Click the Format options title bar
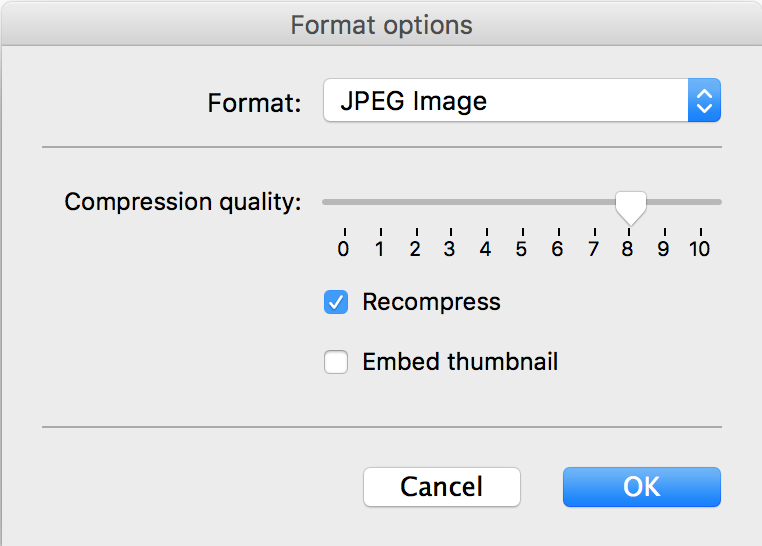The height and width of the screenshot is (546, 762). [x=381, y=24]
